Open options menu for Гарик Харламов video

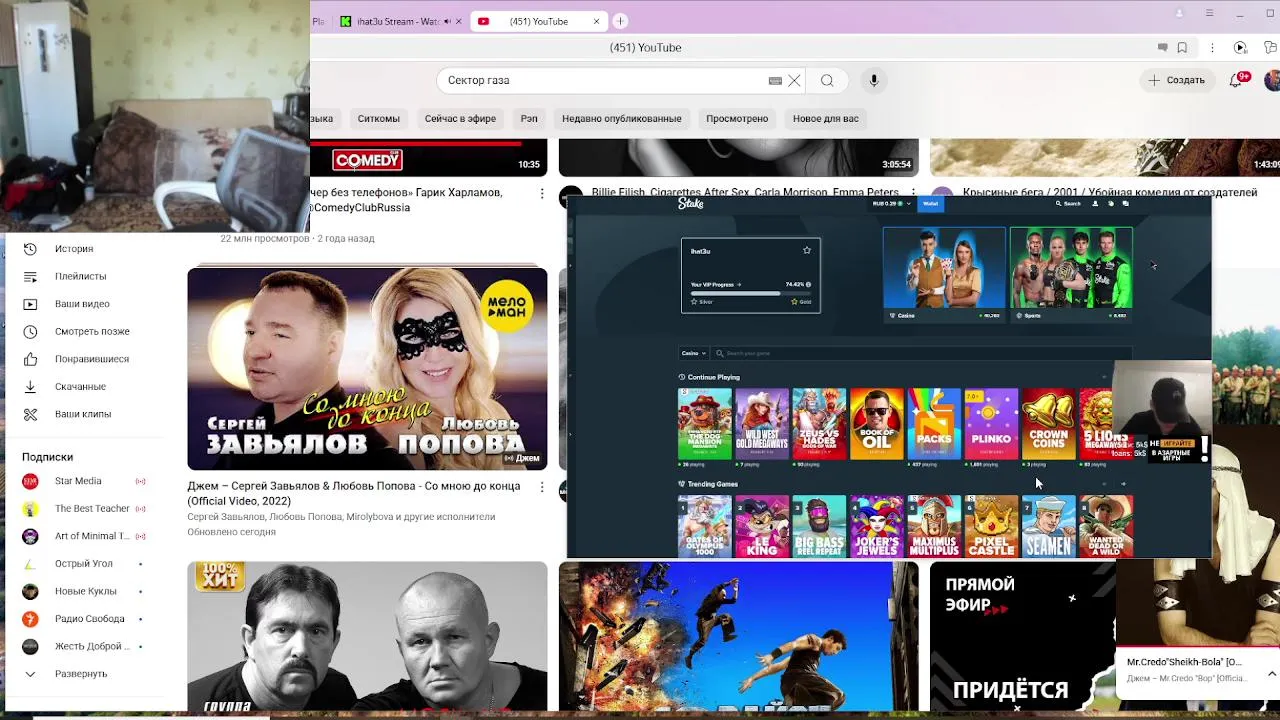pyautogui.click(x=542, y=193)
